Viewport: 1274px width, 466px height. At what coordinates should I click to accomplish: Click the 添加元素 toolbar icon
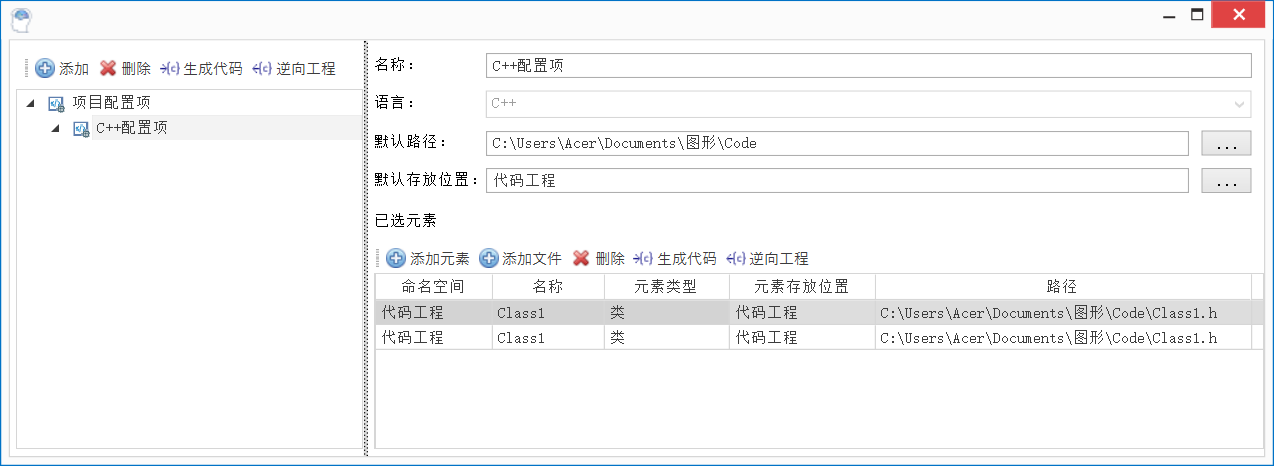pyautogui.click(x=396, y=258)
